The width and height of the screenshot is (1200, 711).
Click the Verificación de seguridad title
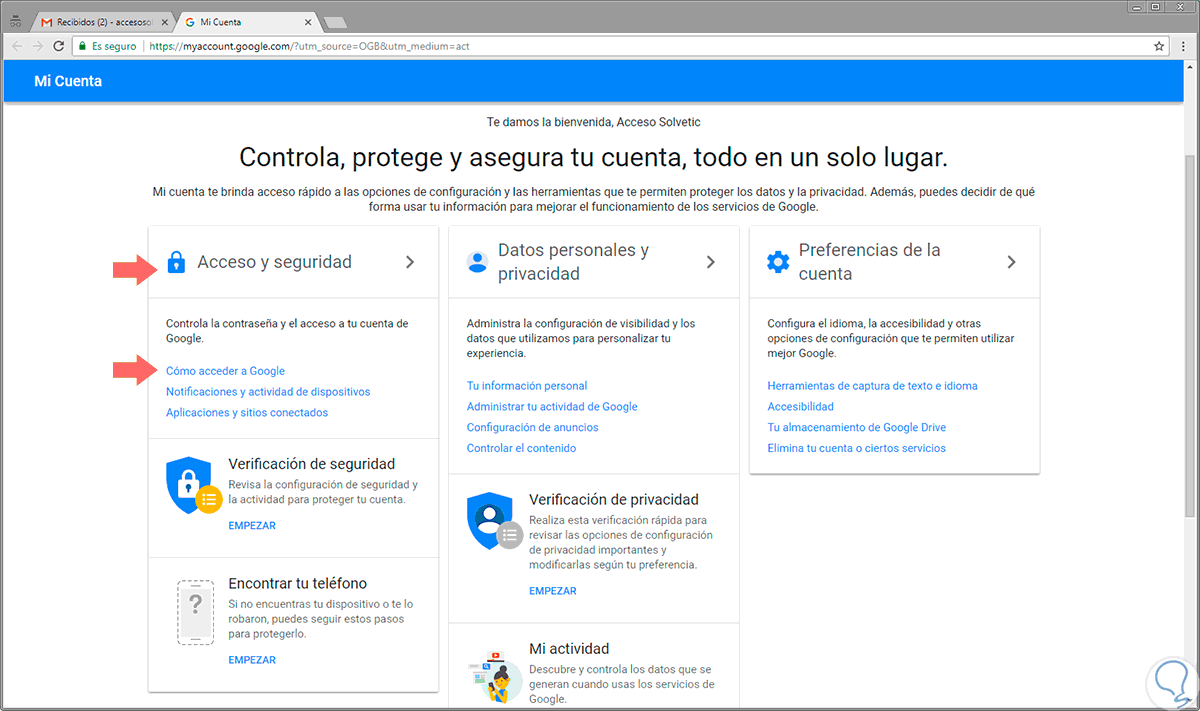pos(312,464)
